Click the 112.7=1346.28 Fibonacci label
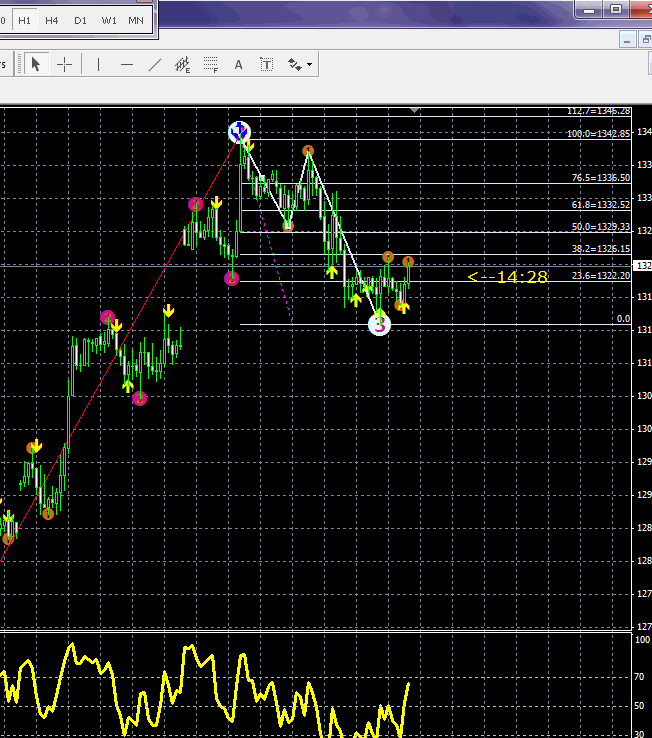This screenshot has height=738, width=652. point(598,112)
